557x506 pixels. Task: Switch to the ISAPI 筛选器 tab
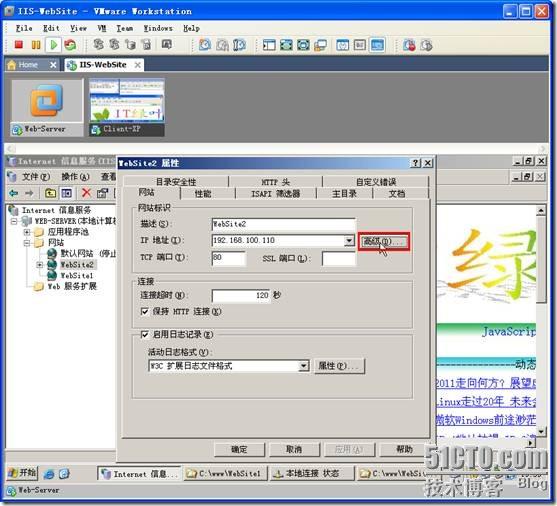tap(276, 193)
